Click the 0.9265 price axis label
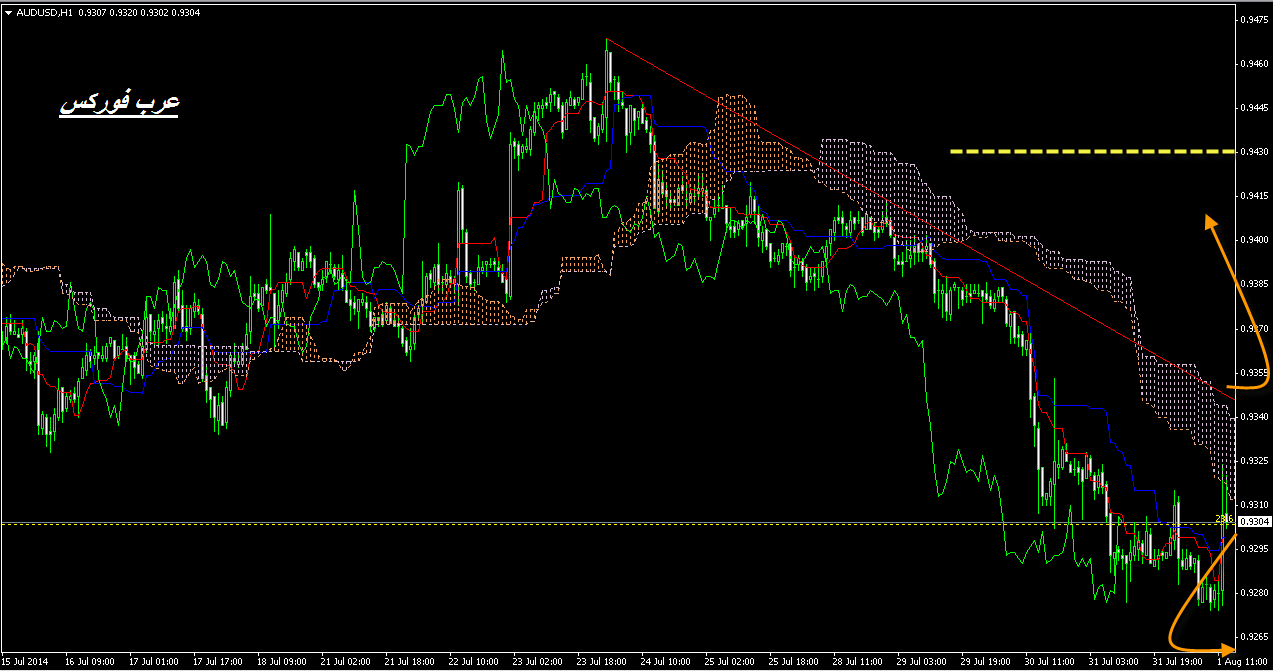Screen dimensions: 1273x671 [x=1255, y=636]
